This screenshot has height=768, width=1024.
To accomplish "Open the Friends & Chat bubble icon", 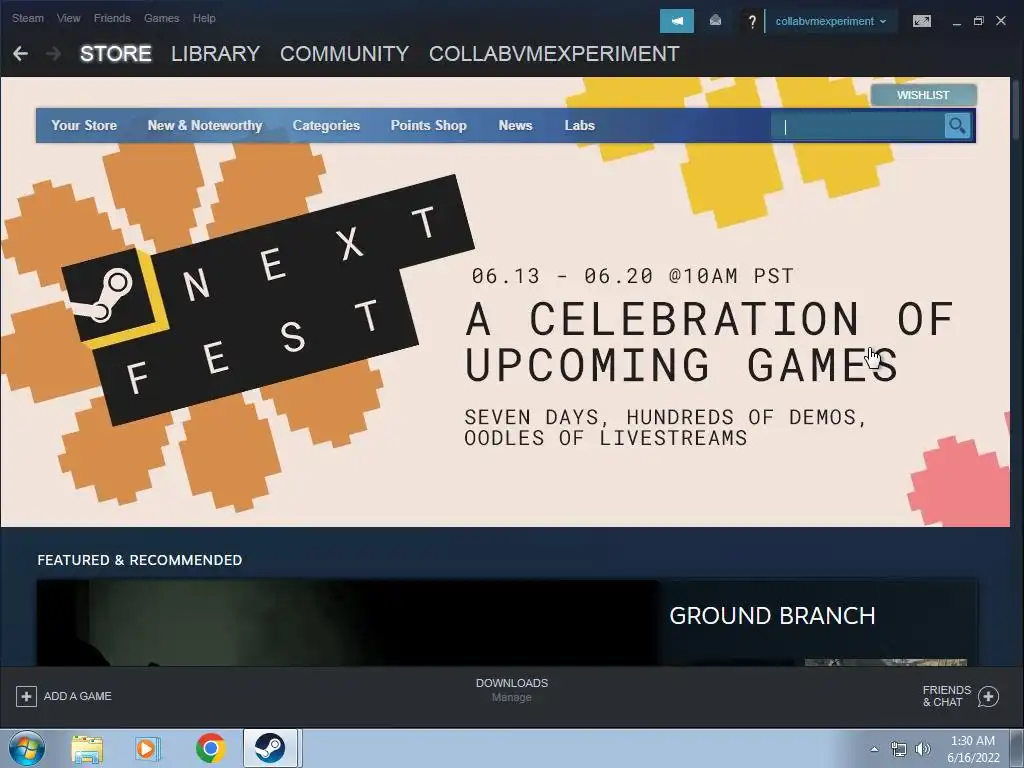I will point(988,696).
